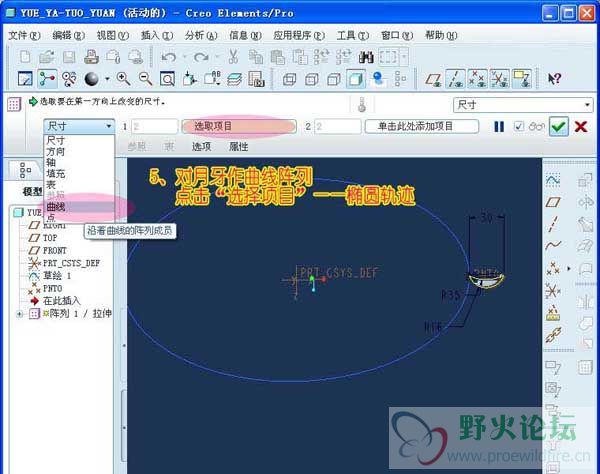Click the datum curve tool in right toolbar
This screenshot has height=474, width=600.
point(553,246)
